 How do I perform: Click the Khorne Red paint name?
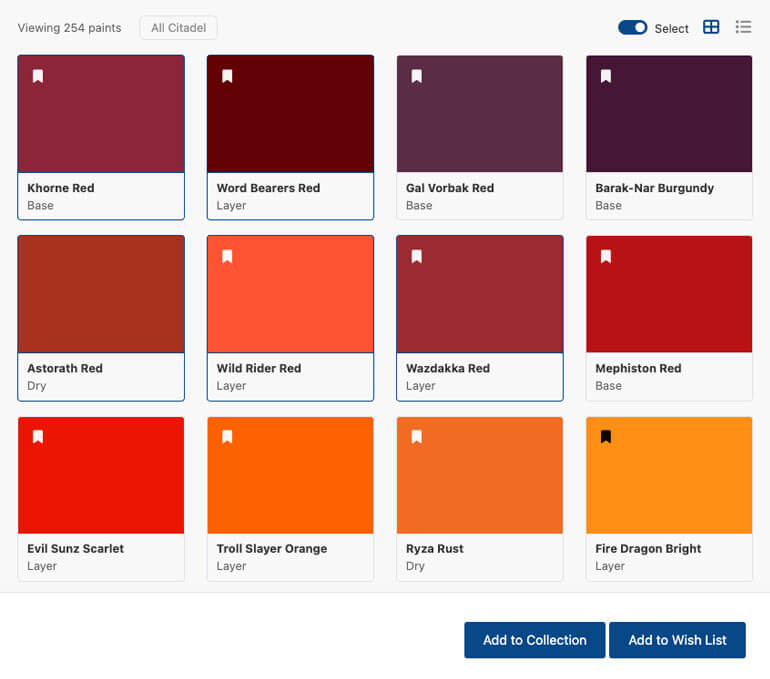pyautogui.click(x=61, y=188)
